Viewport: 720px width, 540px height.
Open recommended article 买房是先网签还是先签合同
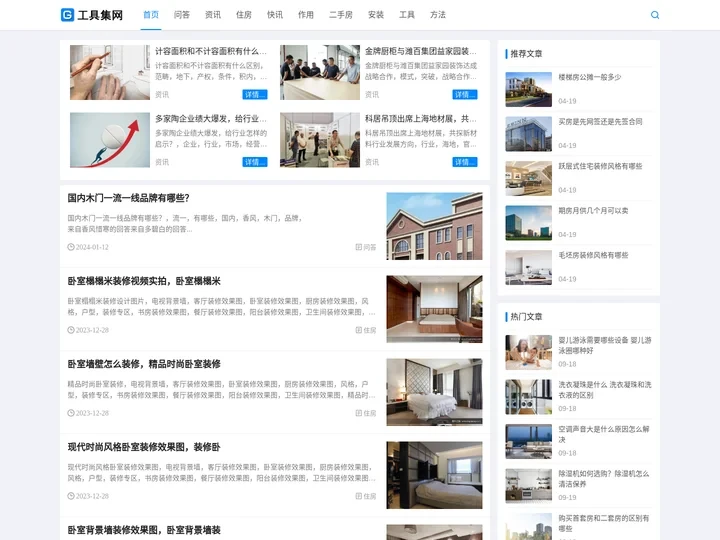click(600, 122)
